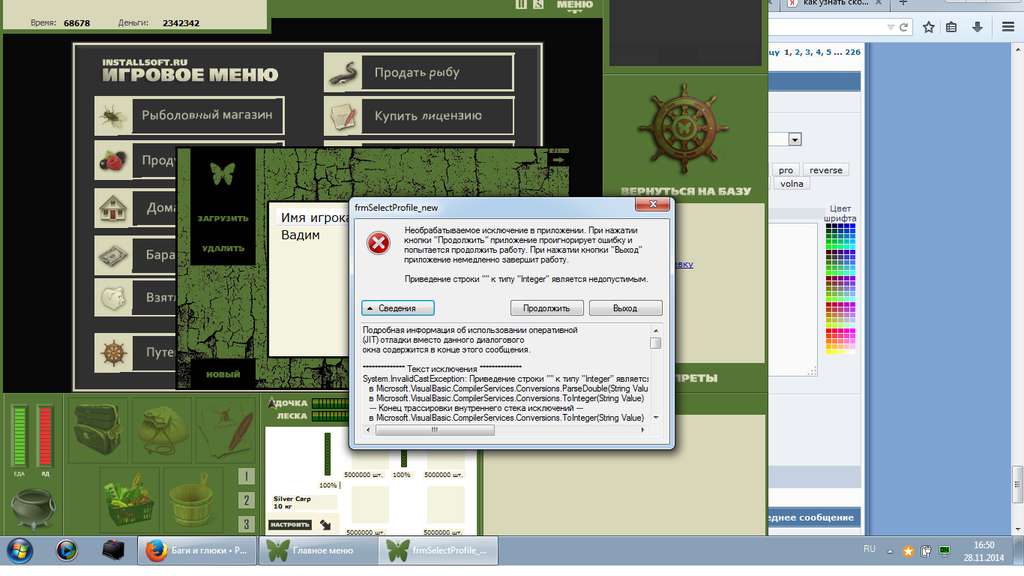Click the ВЕРНУТЬСЯ НА БАЗУ label

[685, 191]
